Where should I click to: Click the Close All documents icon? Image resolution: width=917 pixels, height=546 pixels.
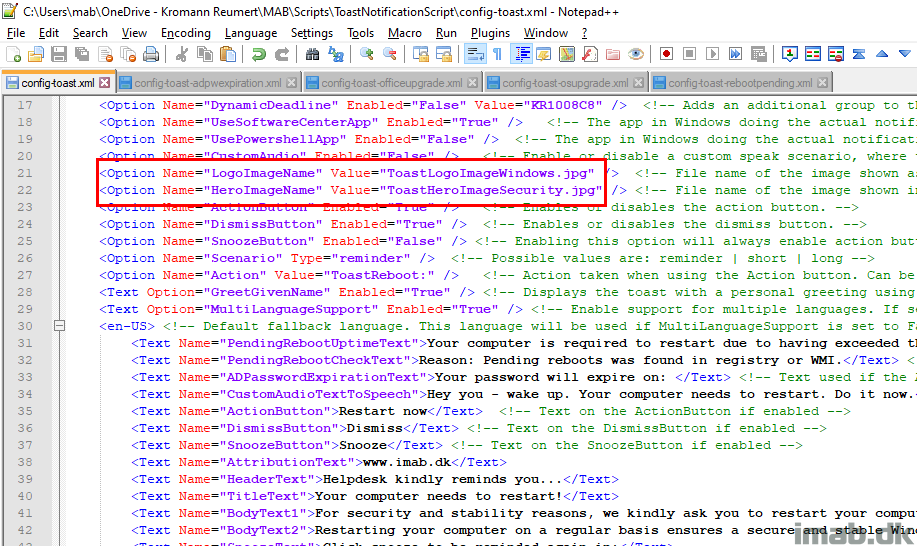coord(128,54)
